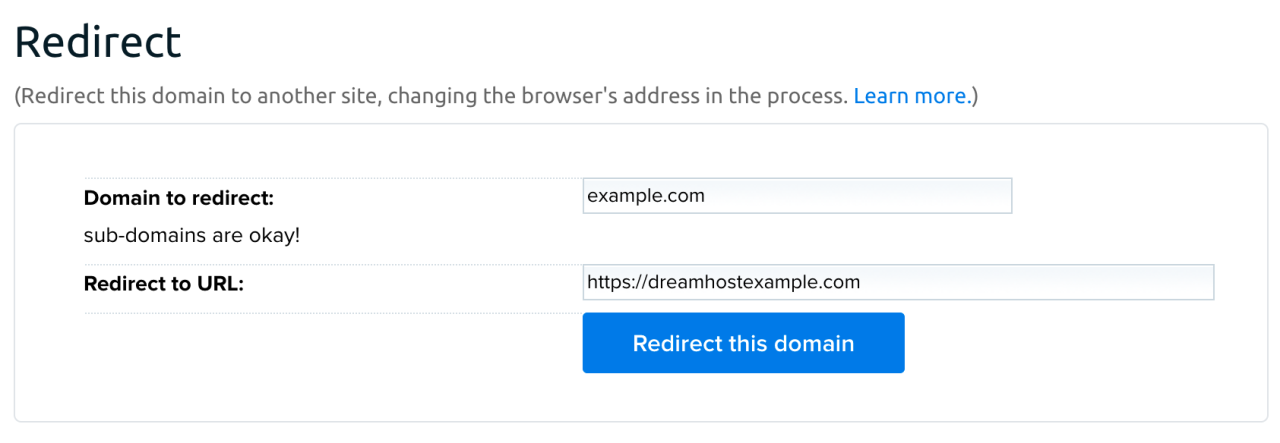1280x443 pixels.
Task: Focus the Domain to redirect input field
Action: [796, 196]
